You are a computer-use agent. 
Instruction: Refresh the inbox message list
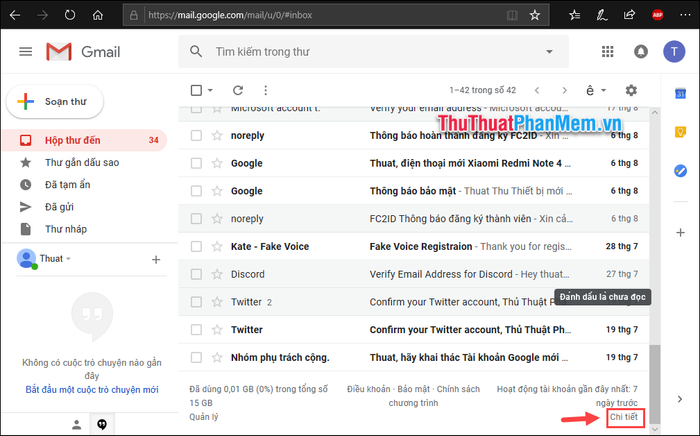point(238,91)
